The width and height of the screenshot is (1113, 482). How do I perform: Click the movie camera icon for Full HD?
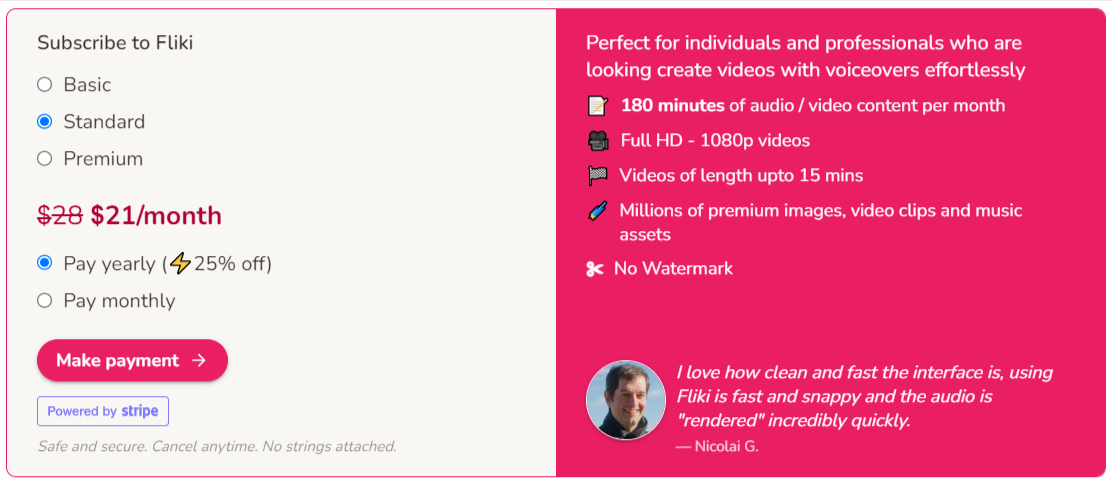598,141
